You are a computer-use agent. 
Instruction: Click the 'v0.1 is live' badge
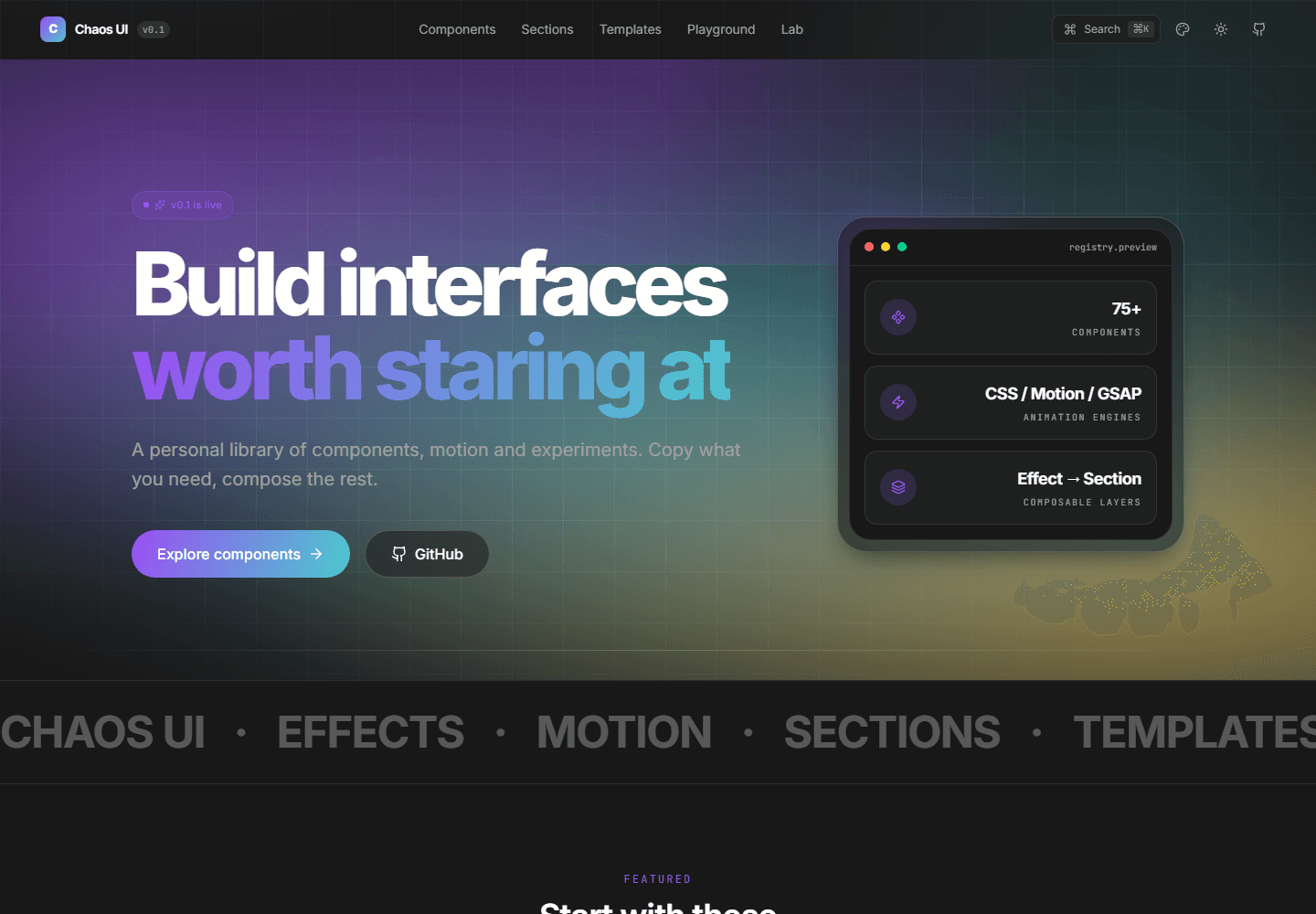coord(183,205)
